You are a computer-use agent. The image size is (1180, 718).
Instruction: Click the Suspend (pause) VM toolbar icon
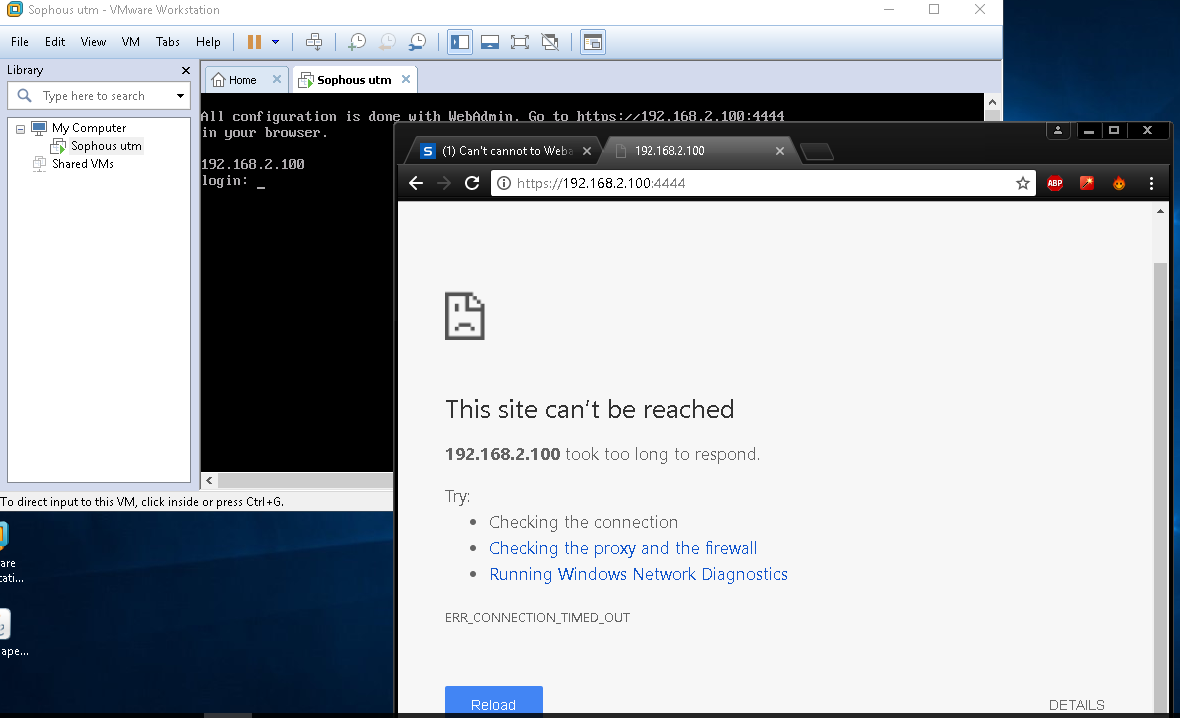point(254,42)
